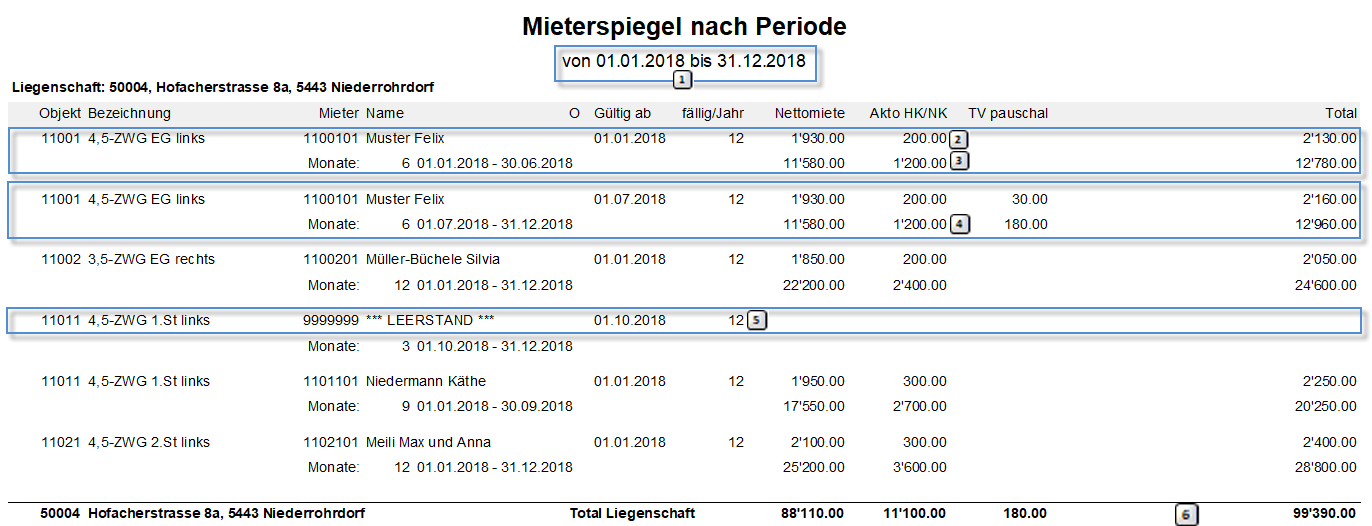Click net rent value '25'200.00'
The width and height of the screenshot is (1372, 526).
(814, 467)
